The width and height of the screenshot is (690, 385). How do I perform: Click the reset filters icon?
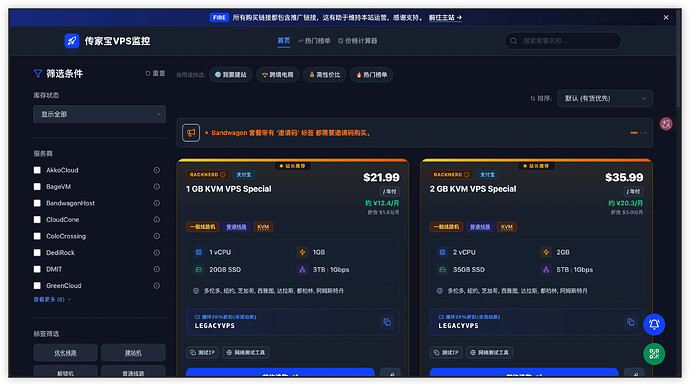pos(148,73)
